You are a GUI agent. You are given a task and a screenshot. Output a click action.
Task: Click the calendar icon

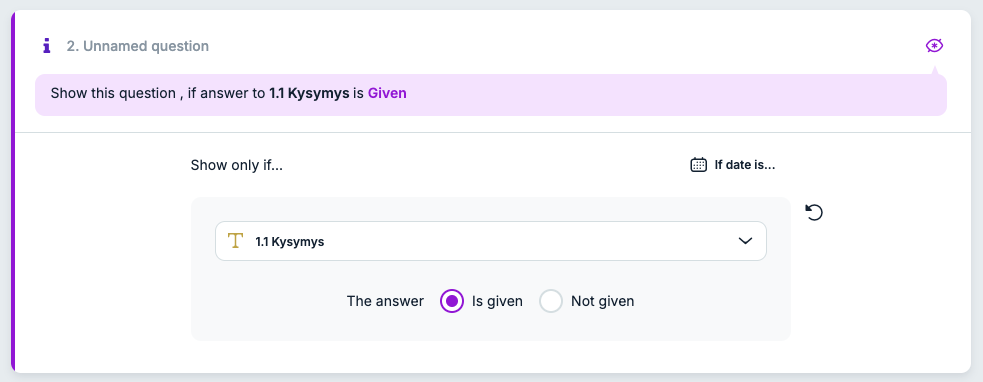coord(698,165)
